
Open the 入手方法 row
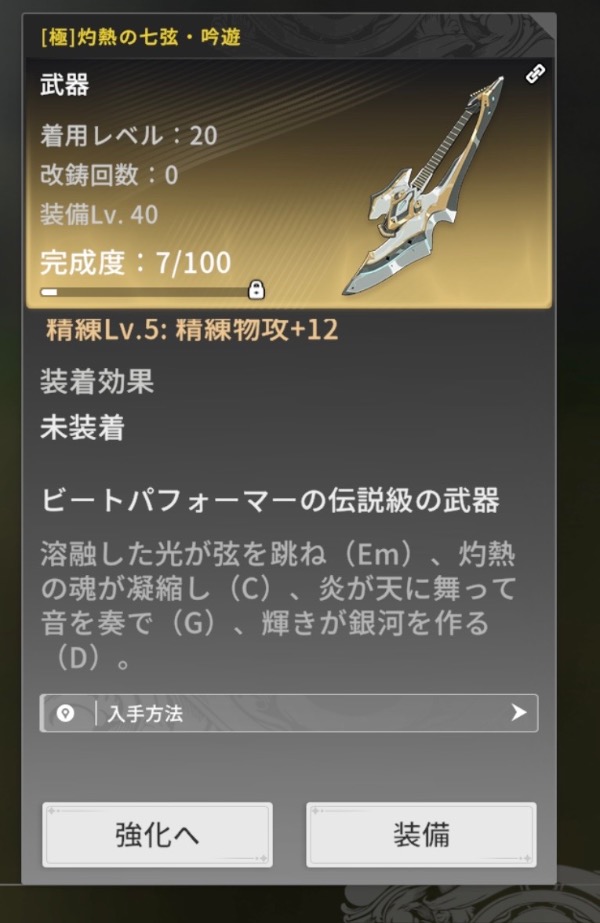click(289, 713)
